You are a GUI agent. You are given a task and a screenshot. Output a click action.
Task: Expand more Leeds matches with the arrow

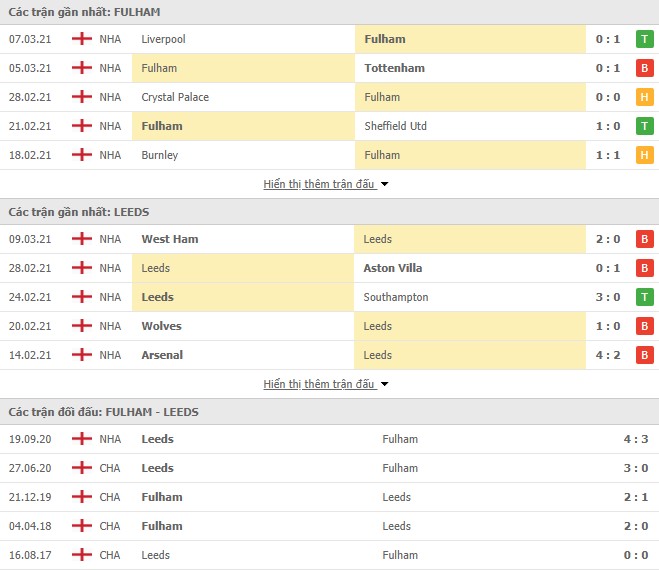pos(384,384)
